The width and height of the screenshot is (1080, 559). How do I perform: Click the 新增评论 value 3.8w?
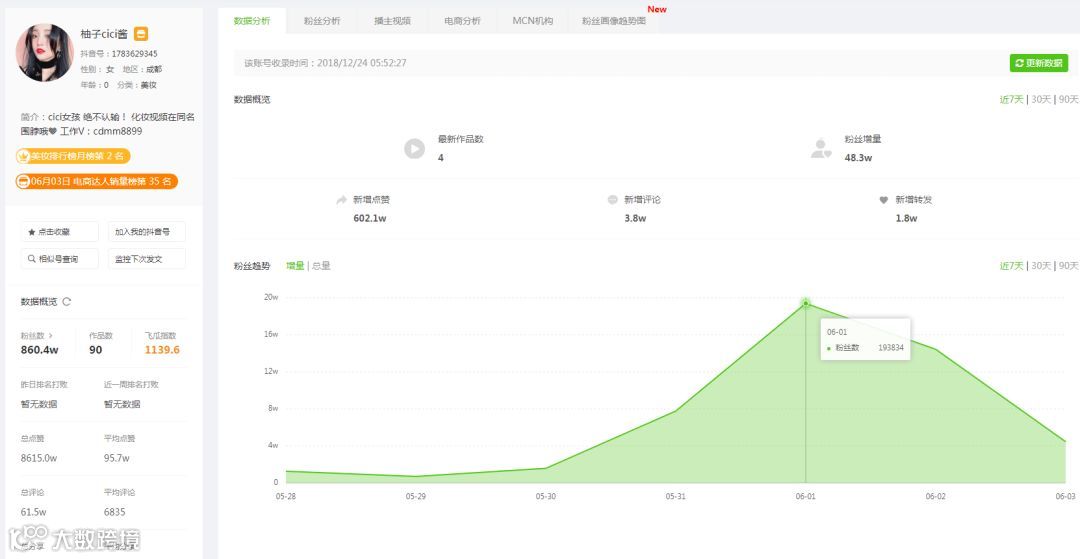tap(635, 218)
